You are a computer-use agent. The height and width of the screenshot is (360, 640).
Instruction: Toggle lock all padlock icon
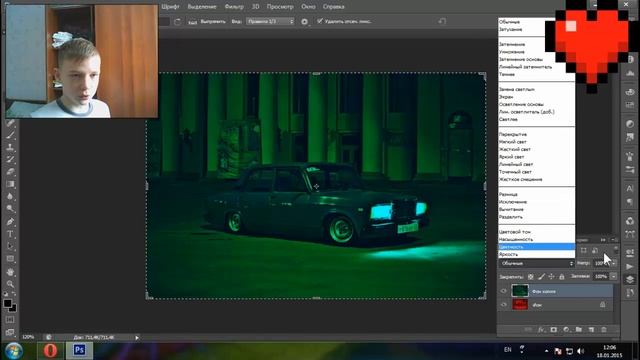coord(562,277)
